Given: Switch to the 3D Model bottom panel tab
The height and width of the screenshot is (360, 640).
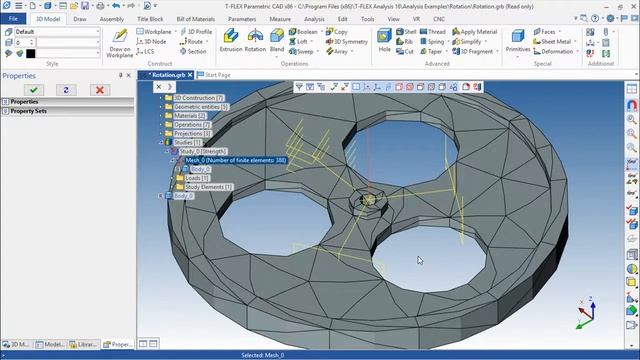Looking at the screenshot, I should [x=16, y=344].
